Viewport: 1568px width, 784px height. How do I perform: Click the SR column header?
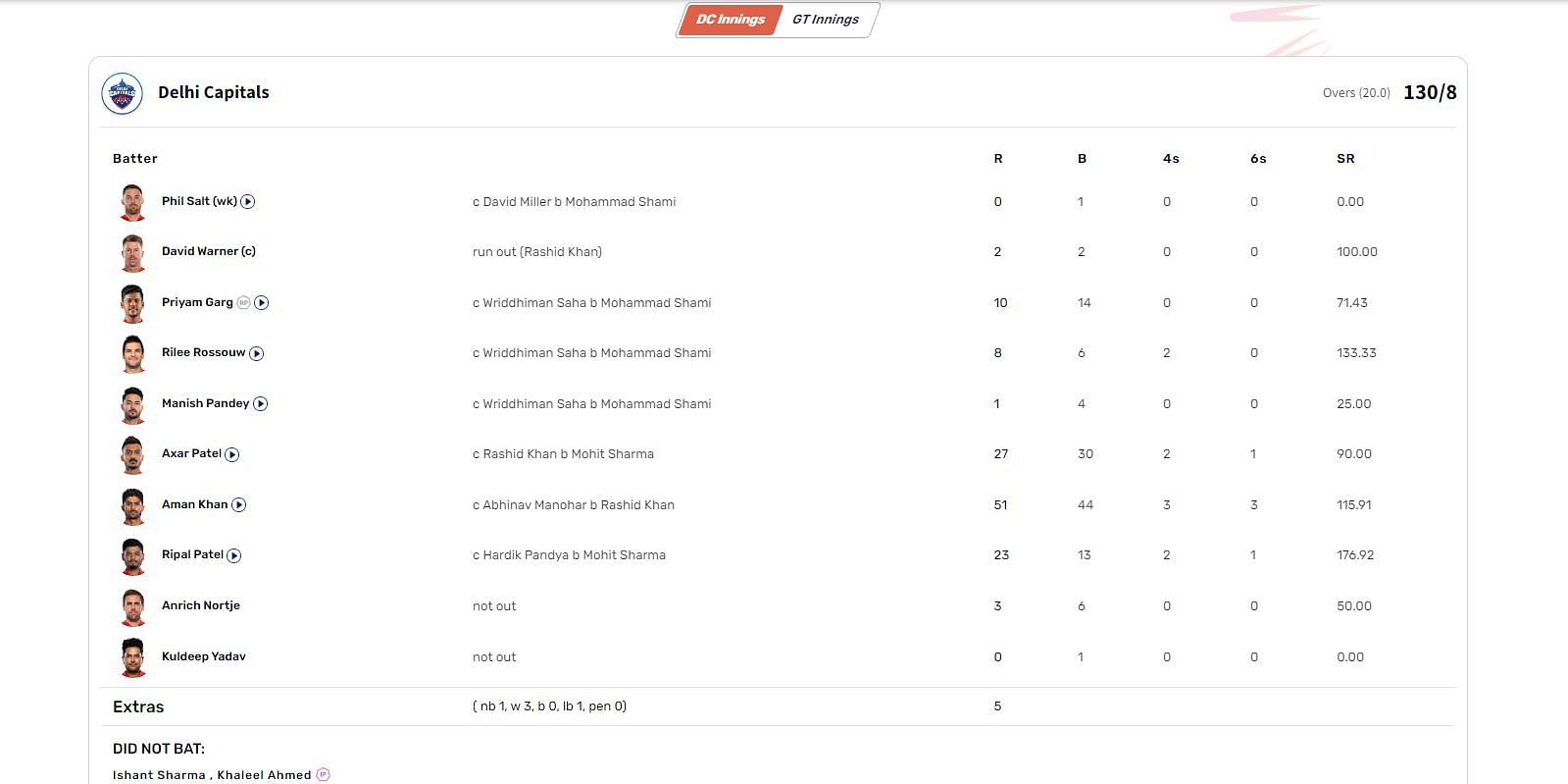1345,158
